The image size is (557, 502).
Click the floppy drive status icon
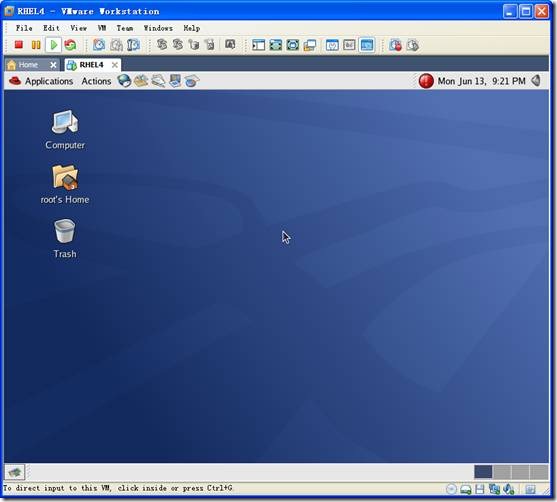[480, 489]
